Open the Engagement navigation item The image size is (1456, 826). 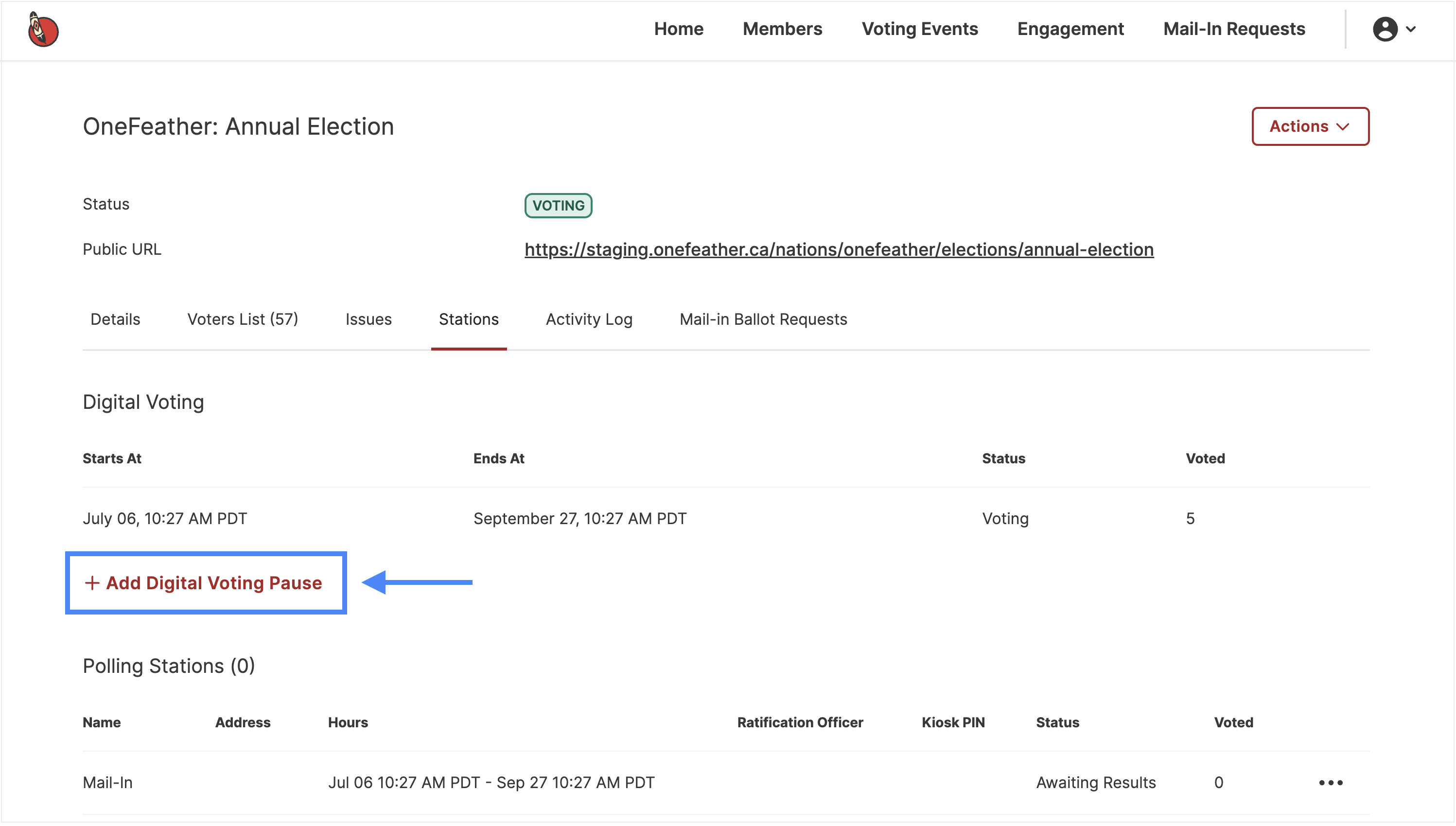(x=1070, y=29)
